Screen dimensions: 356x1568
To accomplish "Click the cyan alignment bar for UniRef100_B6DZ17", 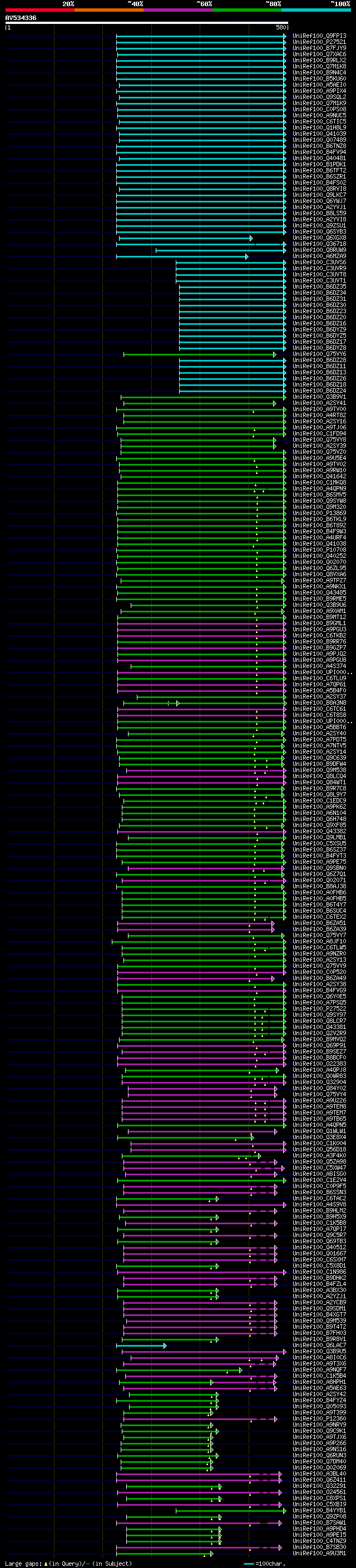I will click(233, 342).
